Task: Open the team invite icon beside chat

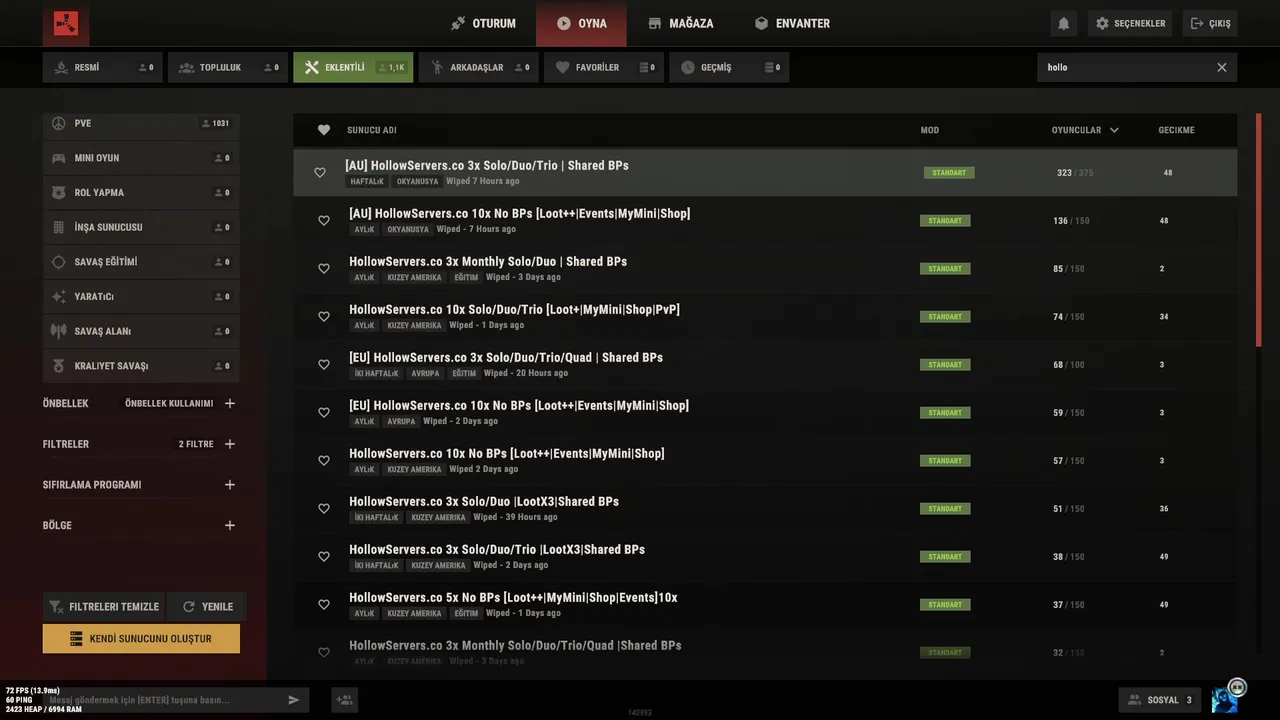Action: coord(345,700)
